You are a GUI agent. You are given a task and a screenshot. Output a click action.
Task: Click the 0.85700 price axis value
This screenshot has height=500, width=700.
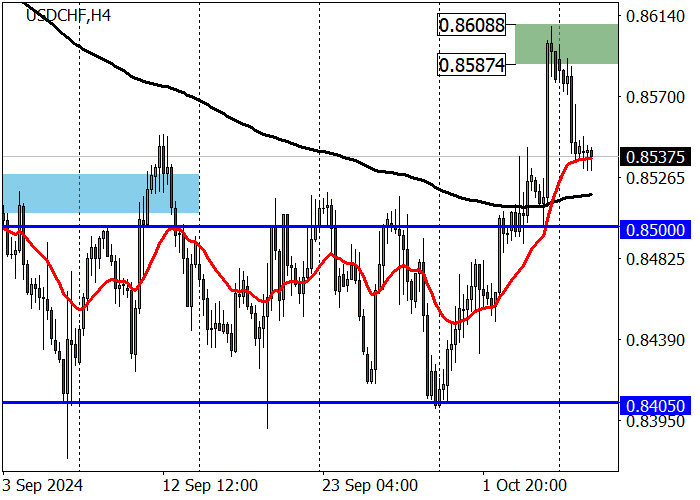(655, 97)
